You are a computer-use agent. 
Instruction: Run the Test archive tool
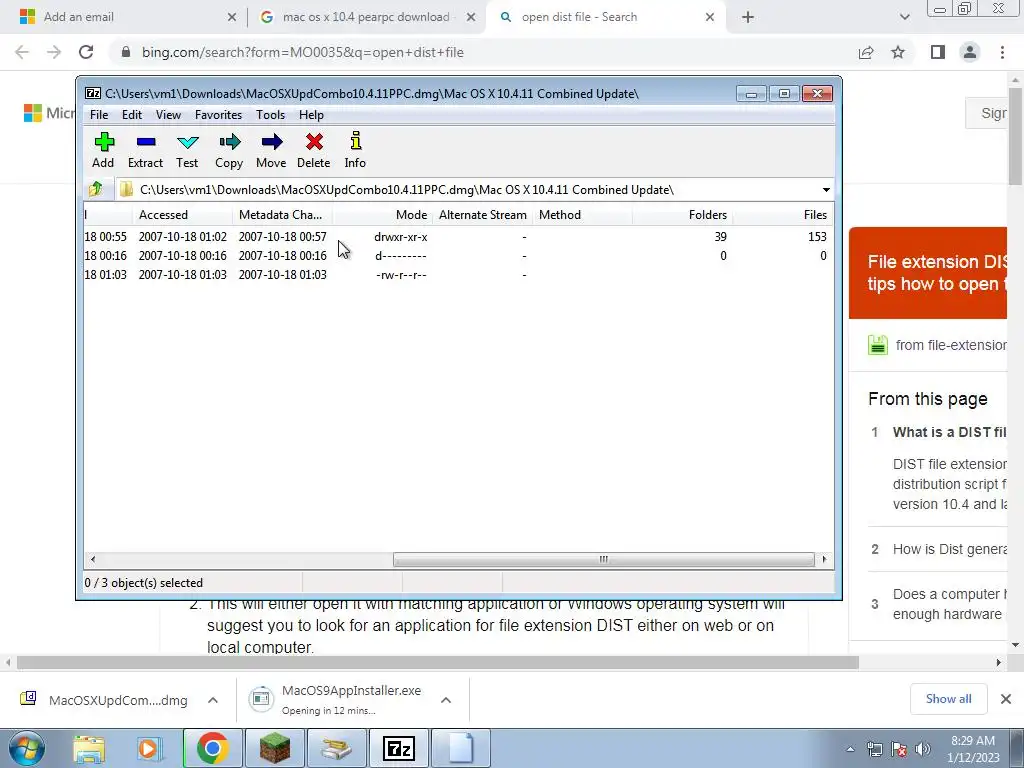pos(187,150)
